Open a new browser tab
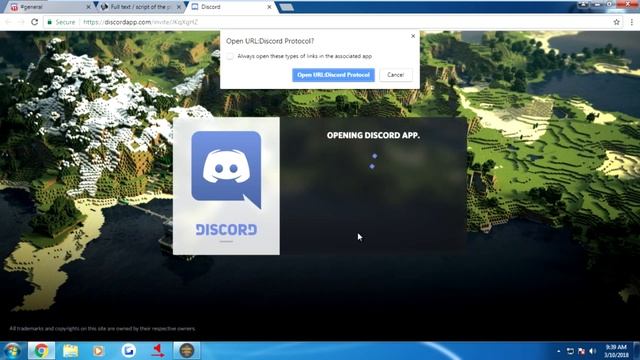640x360 pixels. [x=287, y=7]
